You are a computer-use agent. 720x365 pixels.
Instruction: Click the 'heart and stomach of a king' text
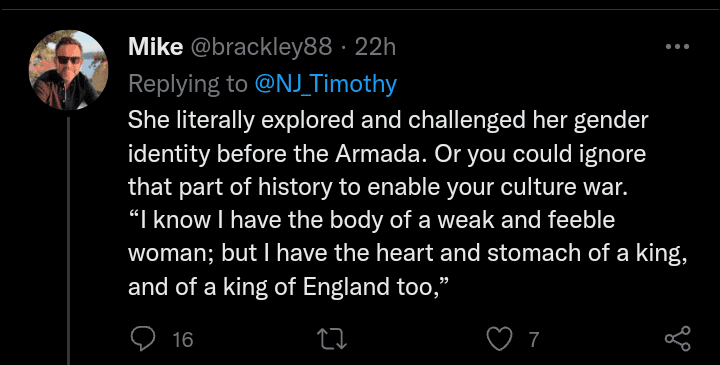pyautogui.click(x=531, y=254)
